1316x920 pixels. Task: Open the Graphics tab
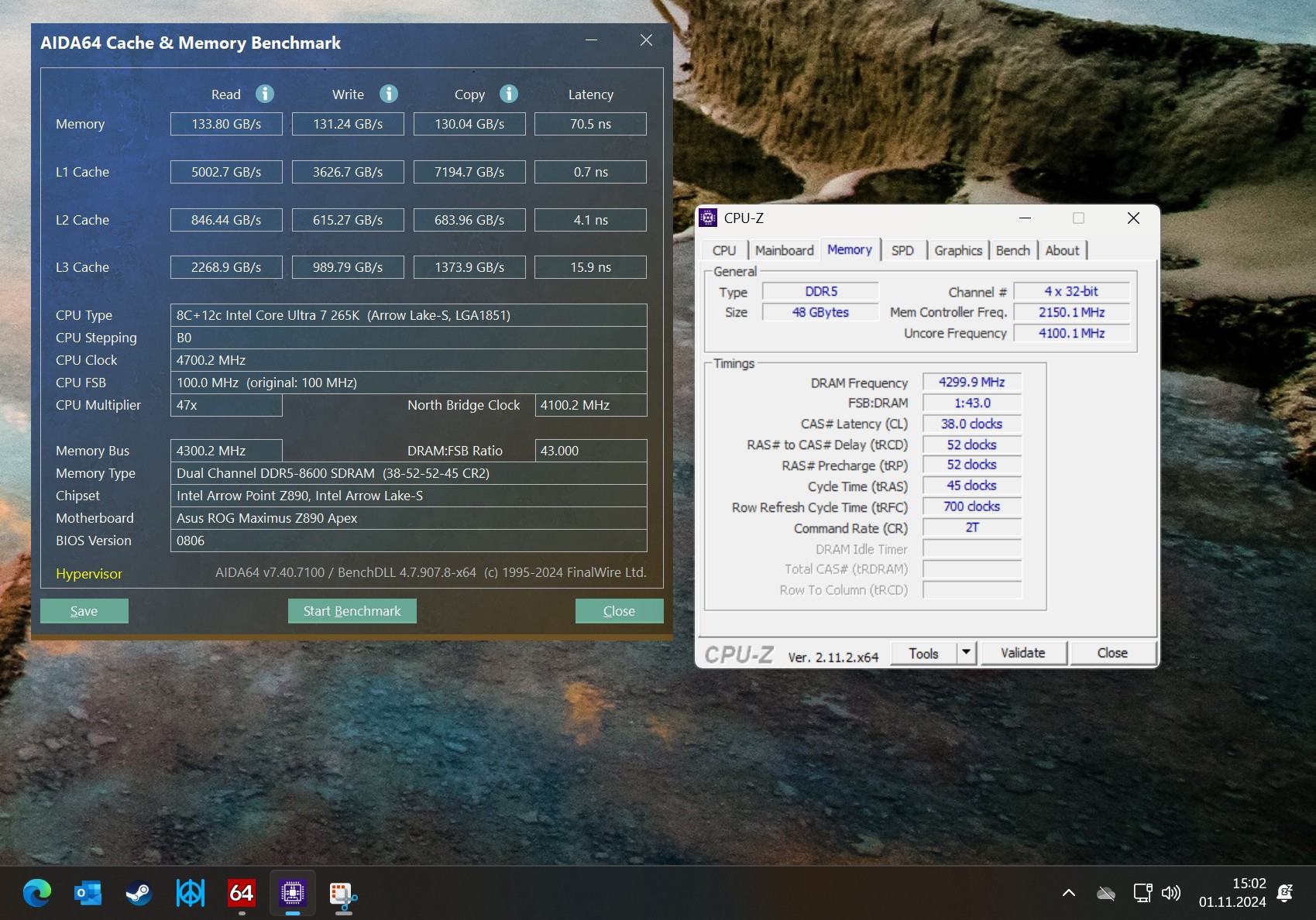[957, 250]
